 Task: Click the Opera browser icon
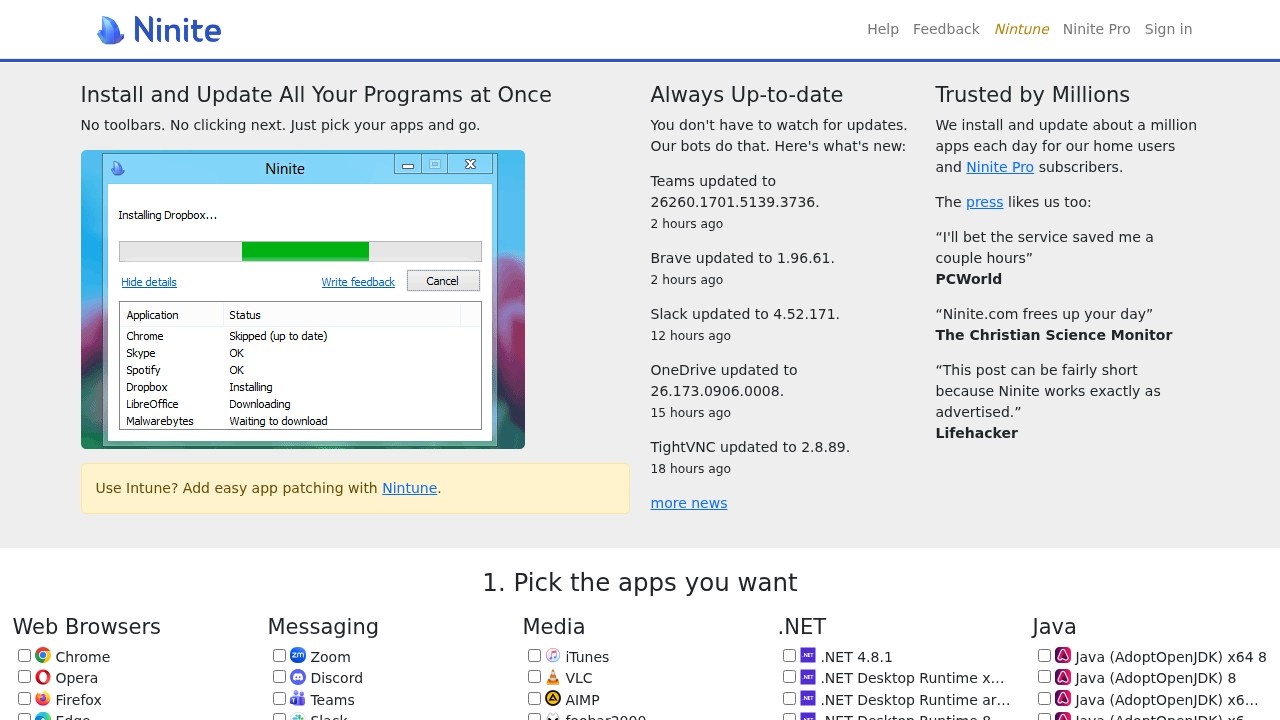coord(43,677)
